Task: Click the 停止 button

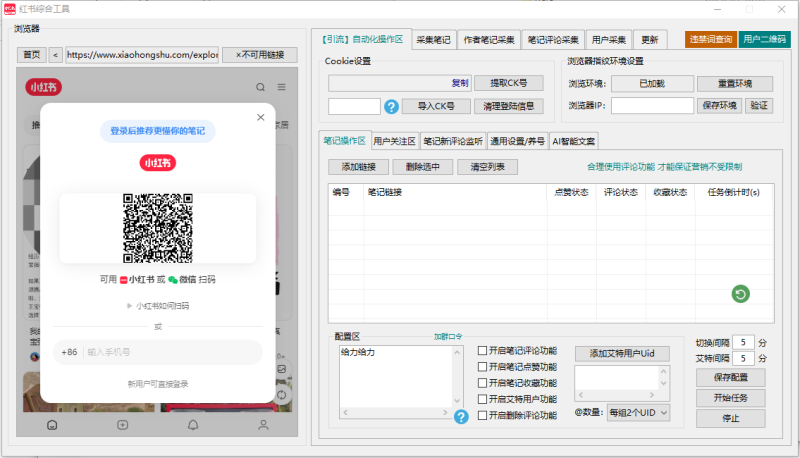Action: (x=731, y=418)
